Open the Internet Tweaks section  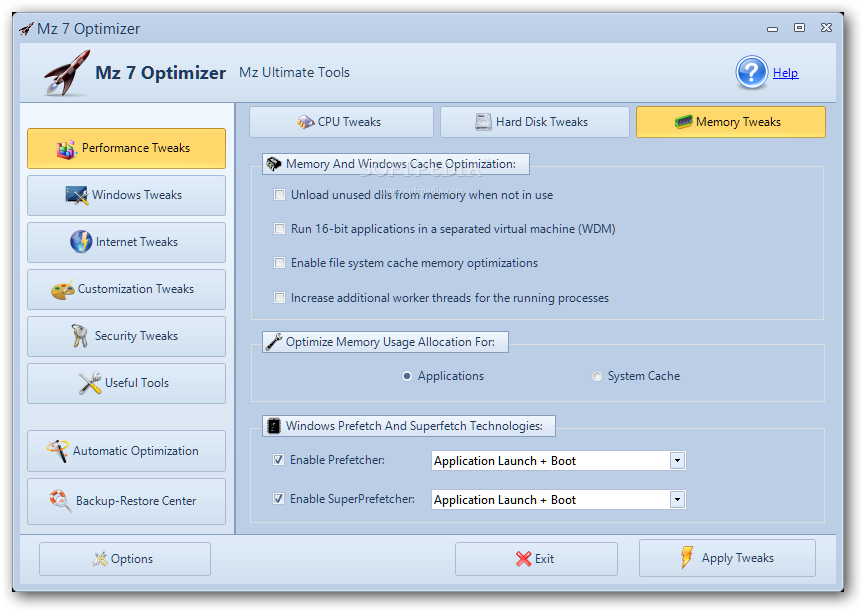tap(126, 242)
